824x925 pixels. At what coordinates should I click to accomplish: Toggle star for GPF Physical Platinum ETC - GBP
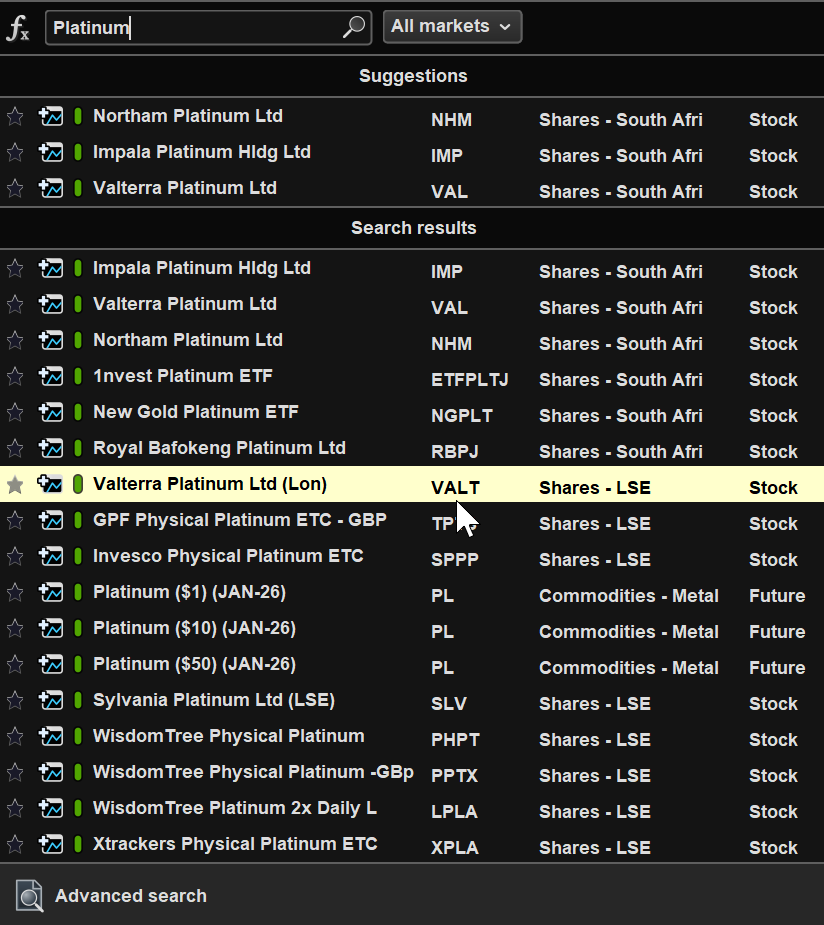click(15, 521)
